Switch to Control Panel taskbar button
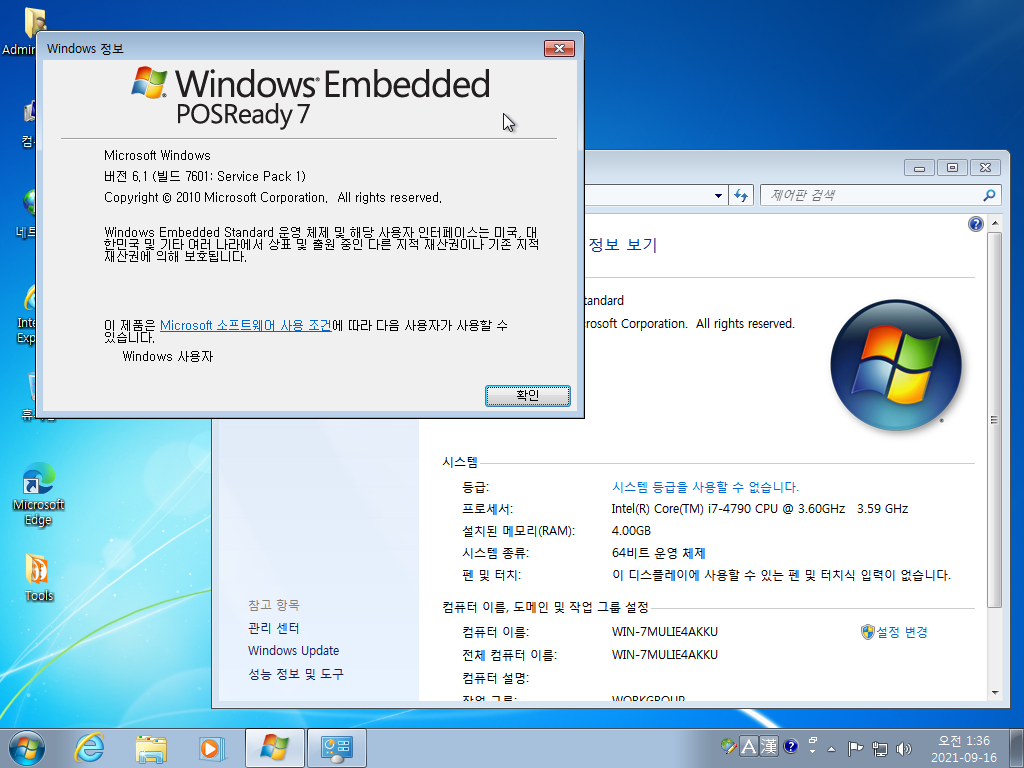 click(336, 748)
